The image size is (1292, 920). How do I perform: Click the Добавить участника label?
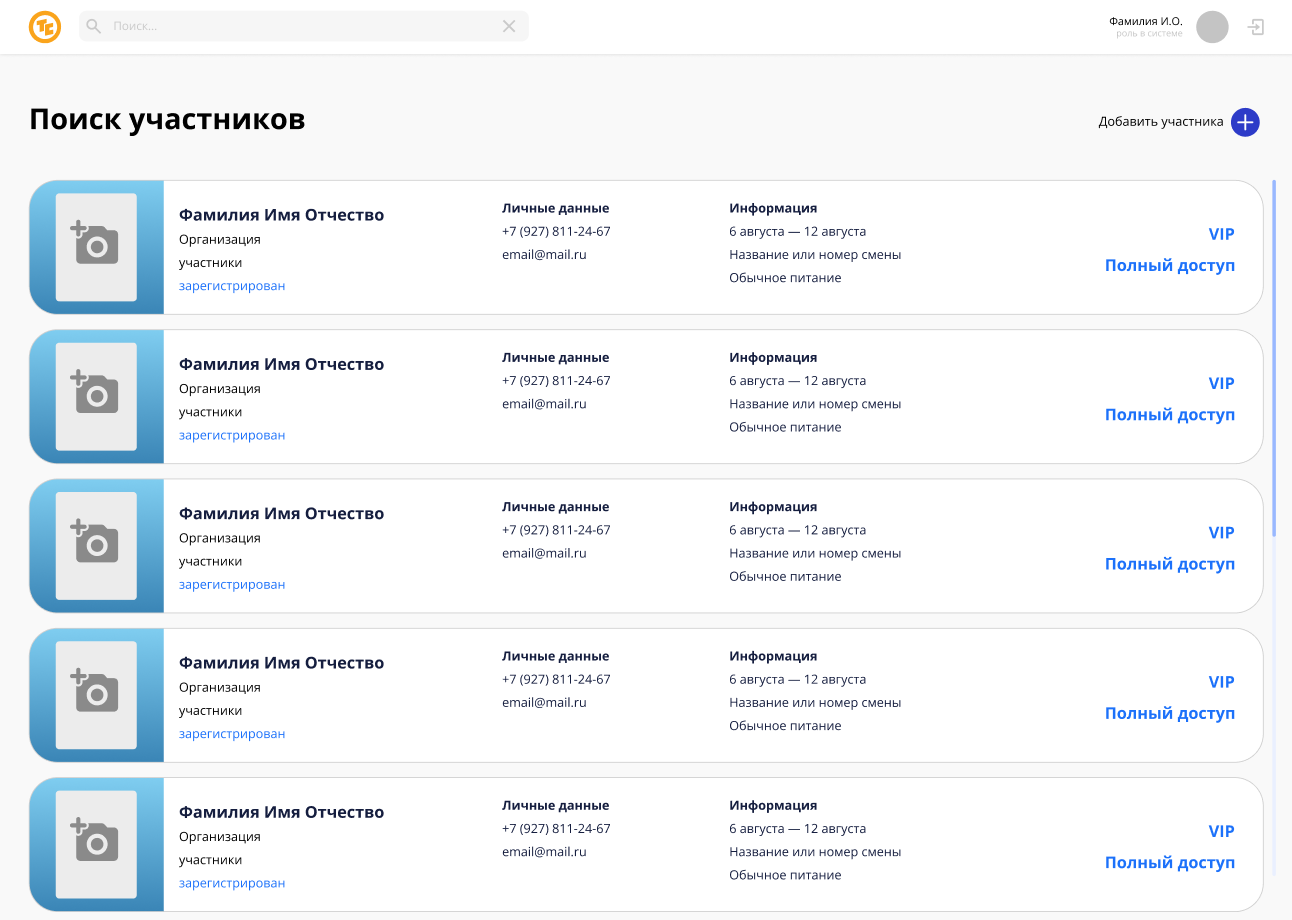click(x=1160, y=122)
